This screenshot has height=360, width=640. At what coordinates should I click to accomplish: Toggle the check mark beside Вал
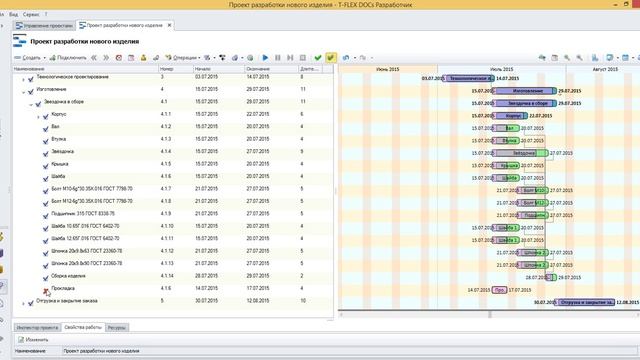coord(46,129)
